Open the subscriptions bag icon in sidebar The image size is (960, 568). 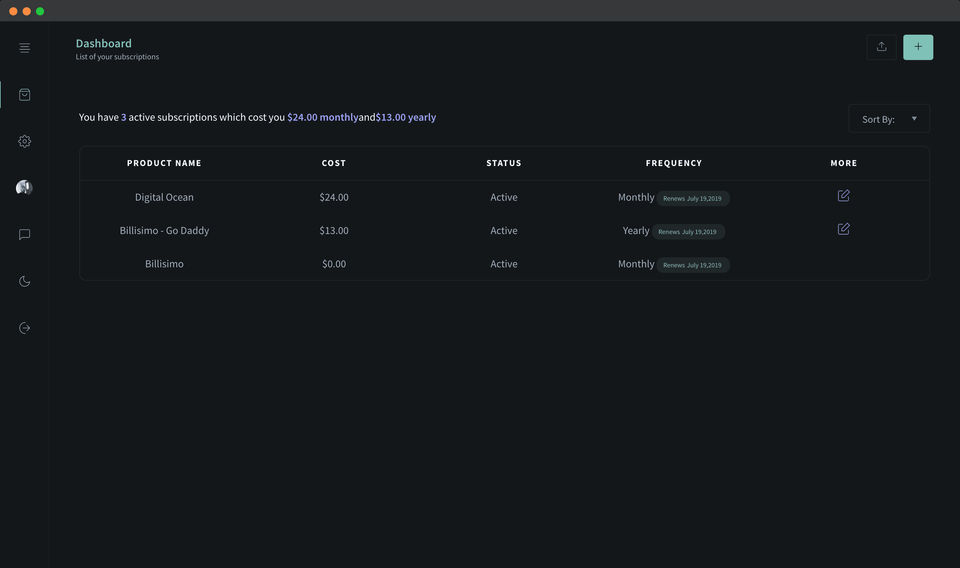click(x=24, y=95)
